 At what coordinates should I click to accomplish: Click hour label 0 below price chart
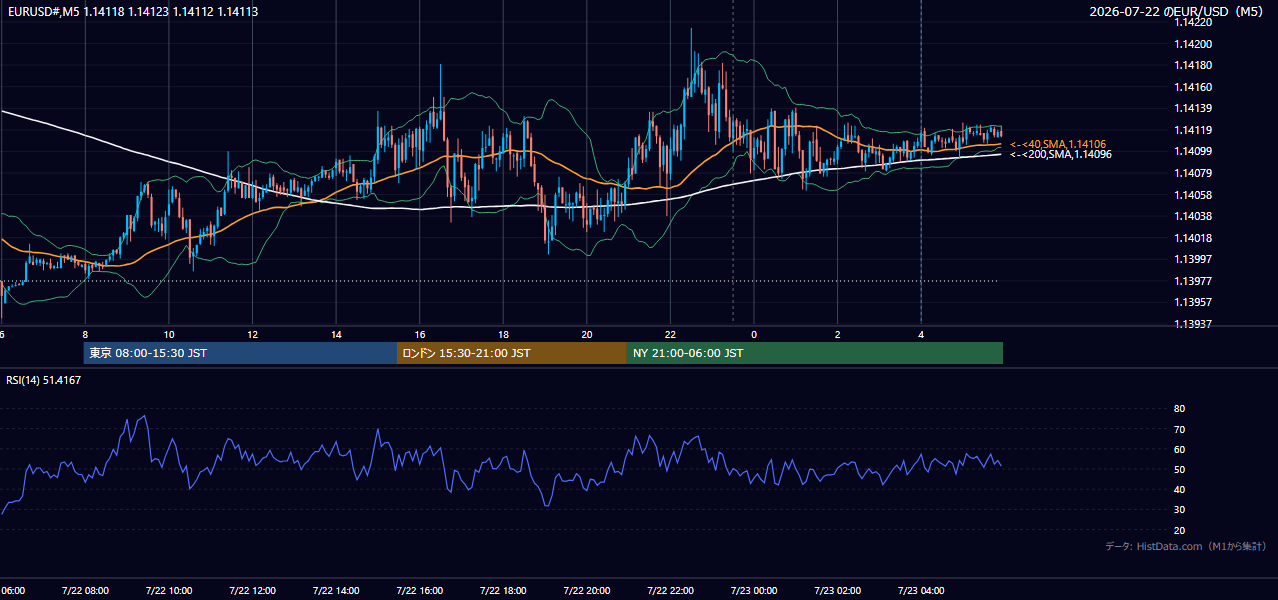pyautogui.click(x=754, y=334)
